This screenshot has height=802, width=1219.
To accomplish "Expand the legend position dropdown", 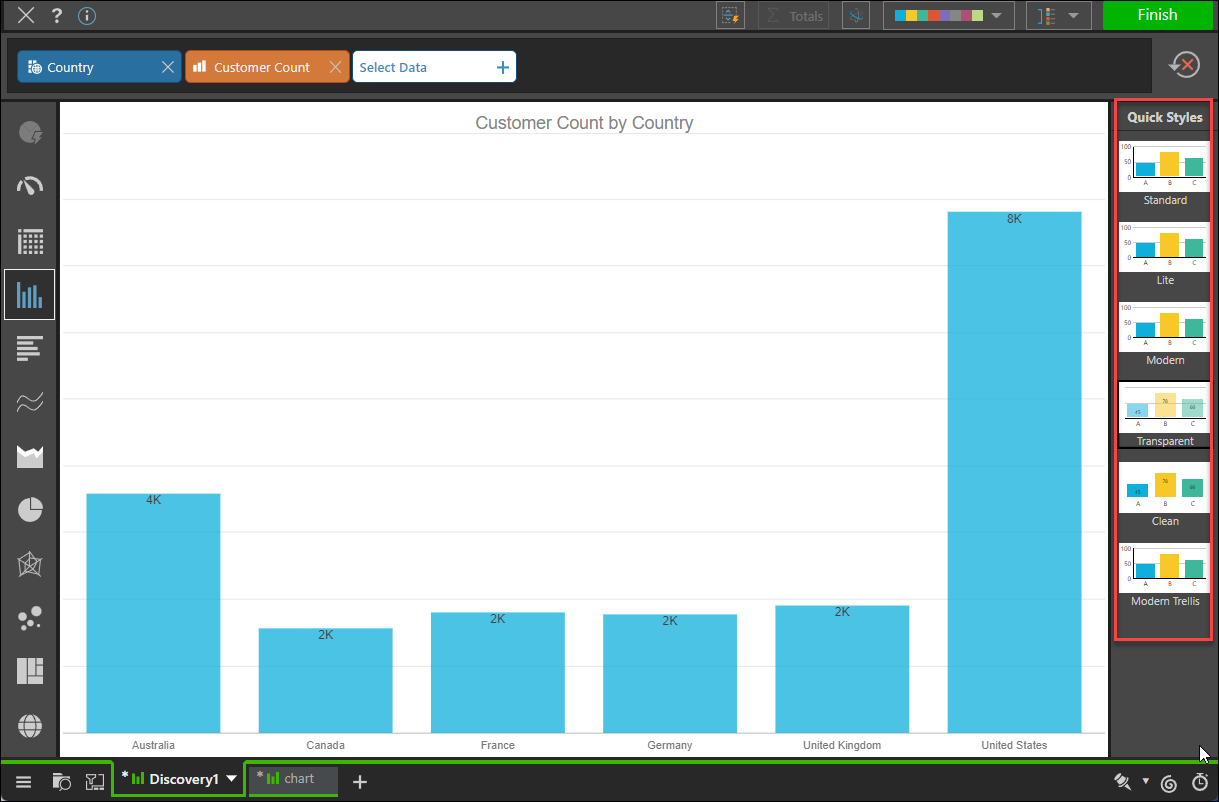I will click(1058, 16).
